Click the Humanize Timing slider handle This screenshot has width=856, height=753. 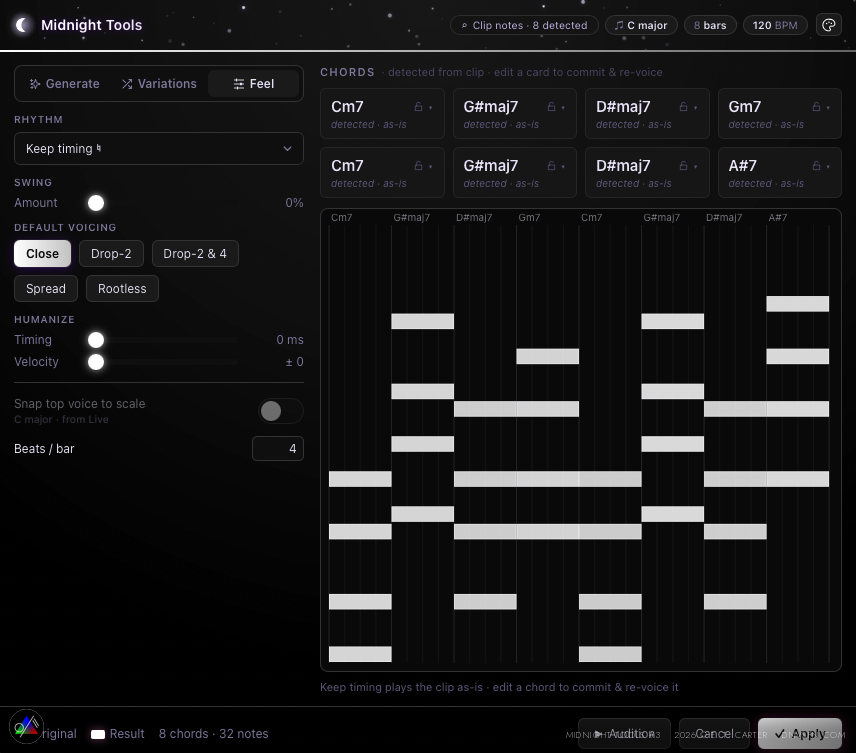(x=96, y=340)
